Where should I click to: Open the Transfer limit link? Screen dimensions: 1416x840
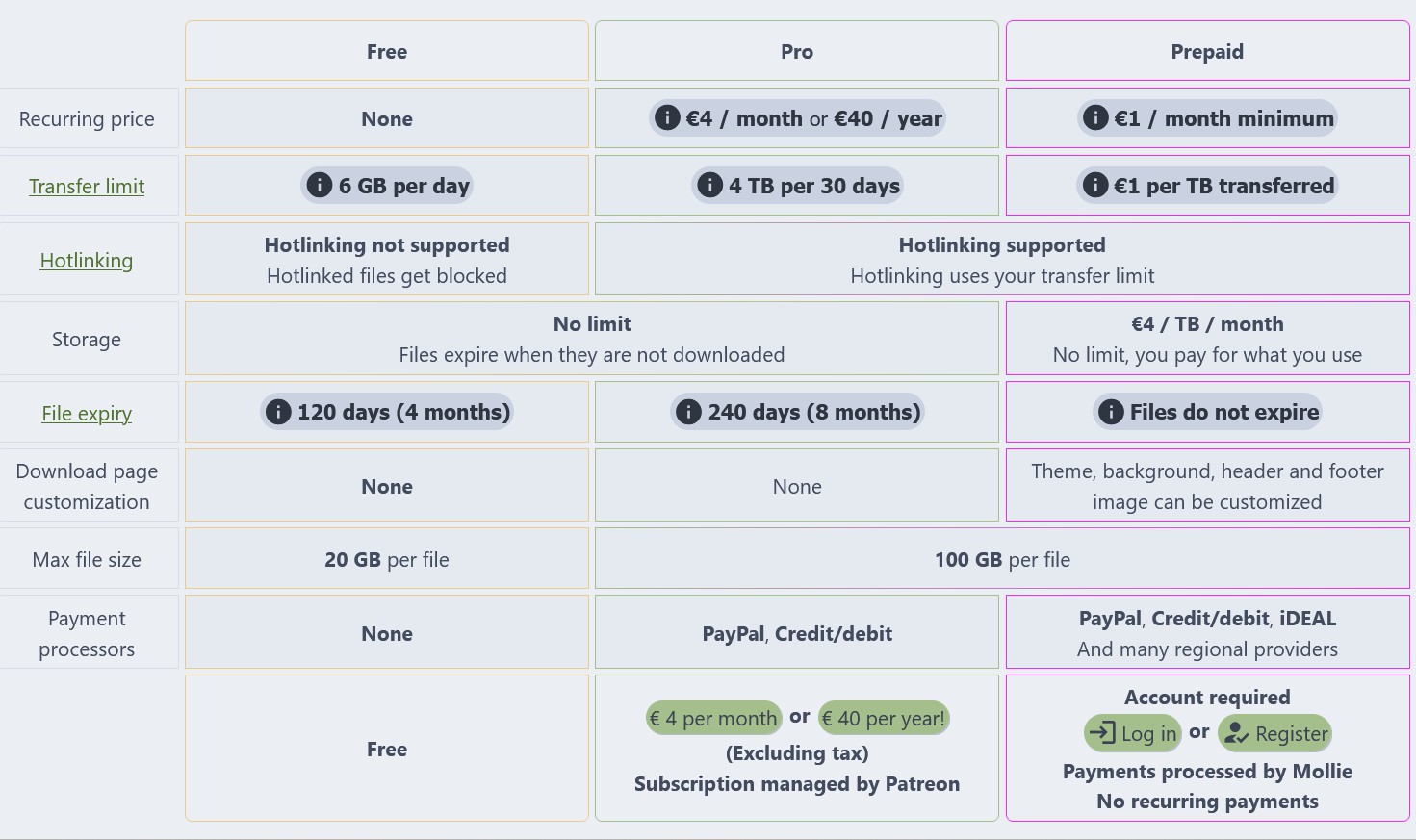[87, 187]
